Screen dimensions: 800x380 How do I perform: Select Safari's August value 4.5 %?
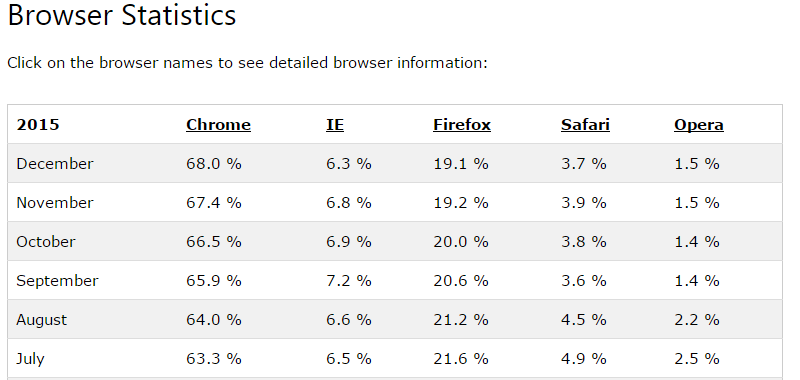(584, 320)
